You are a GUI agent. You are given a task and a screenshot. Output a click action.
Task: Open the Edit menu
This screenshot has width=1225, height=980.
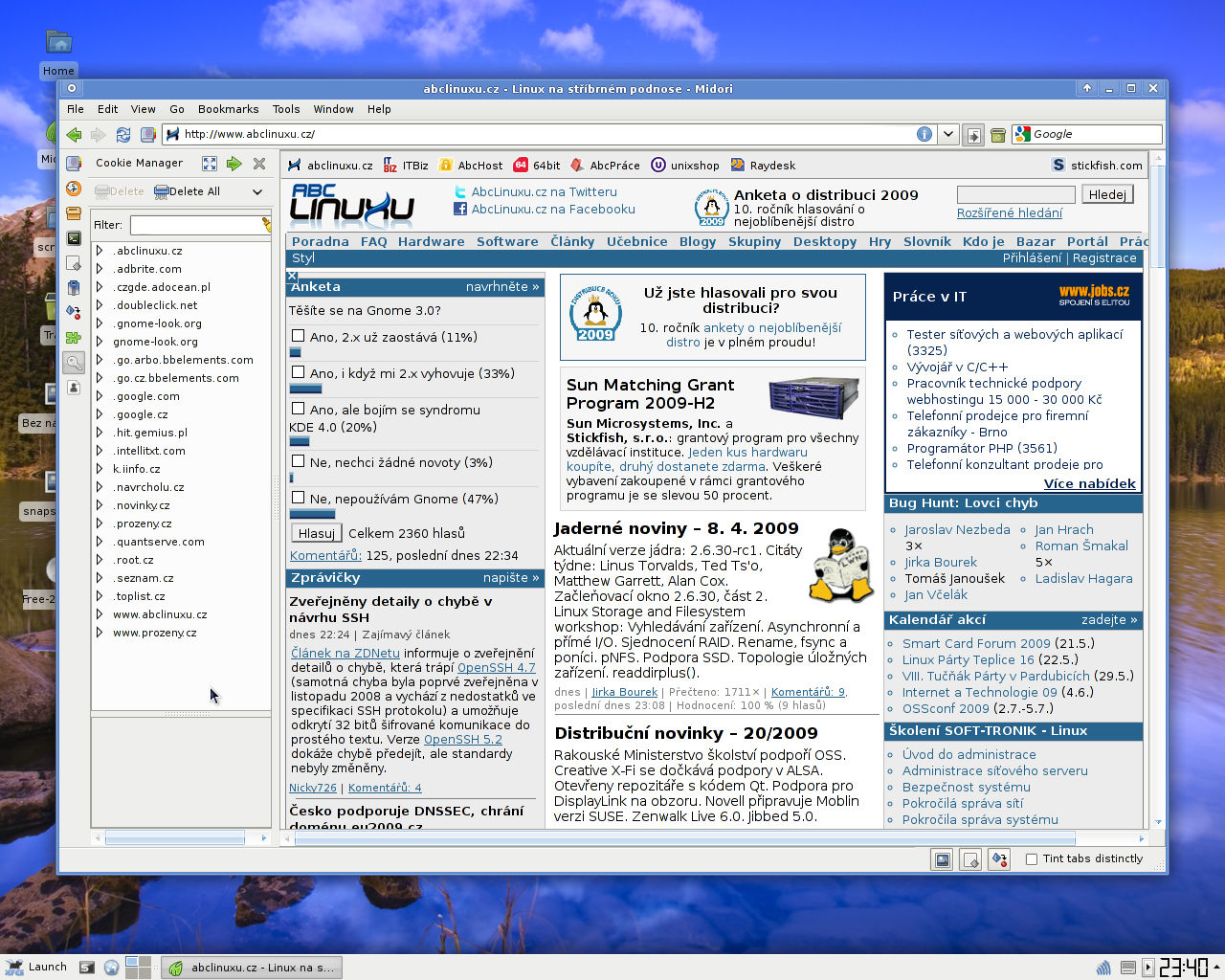(108, 109)
